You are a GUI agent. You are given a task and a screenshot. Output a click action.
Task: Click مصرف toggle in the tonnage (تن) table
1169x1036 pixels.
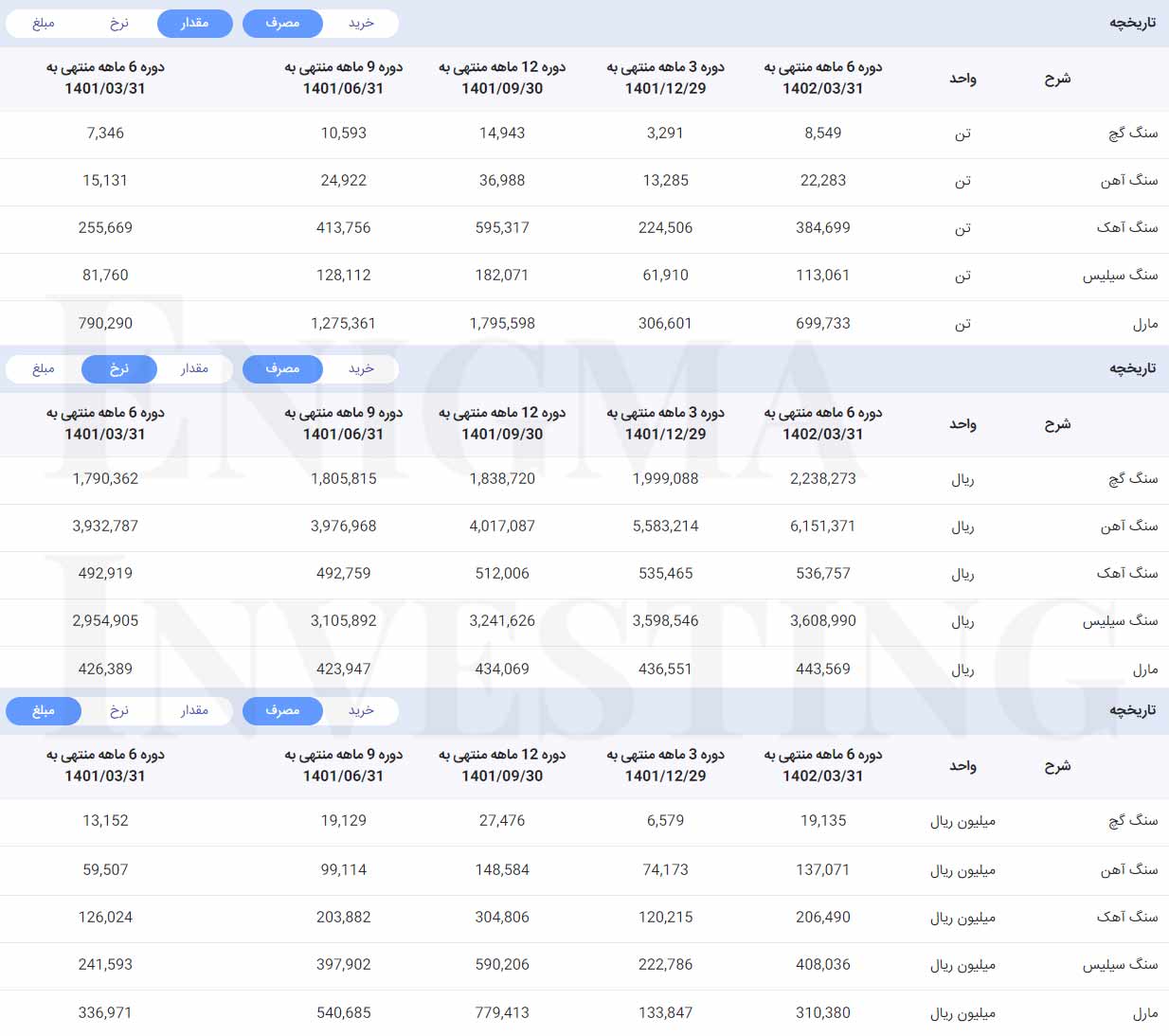click(x=282, y=24)
